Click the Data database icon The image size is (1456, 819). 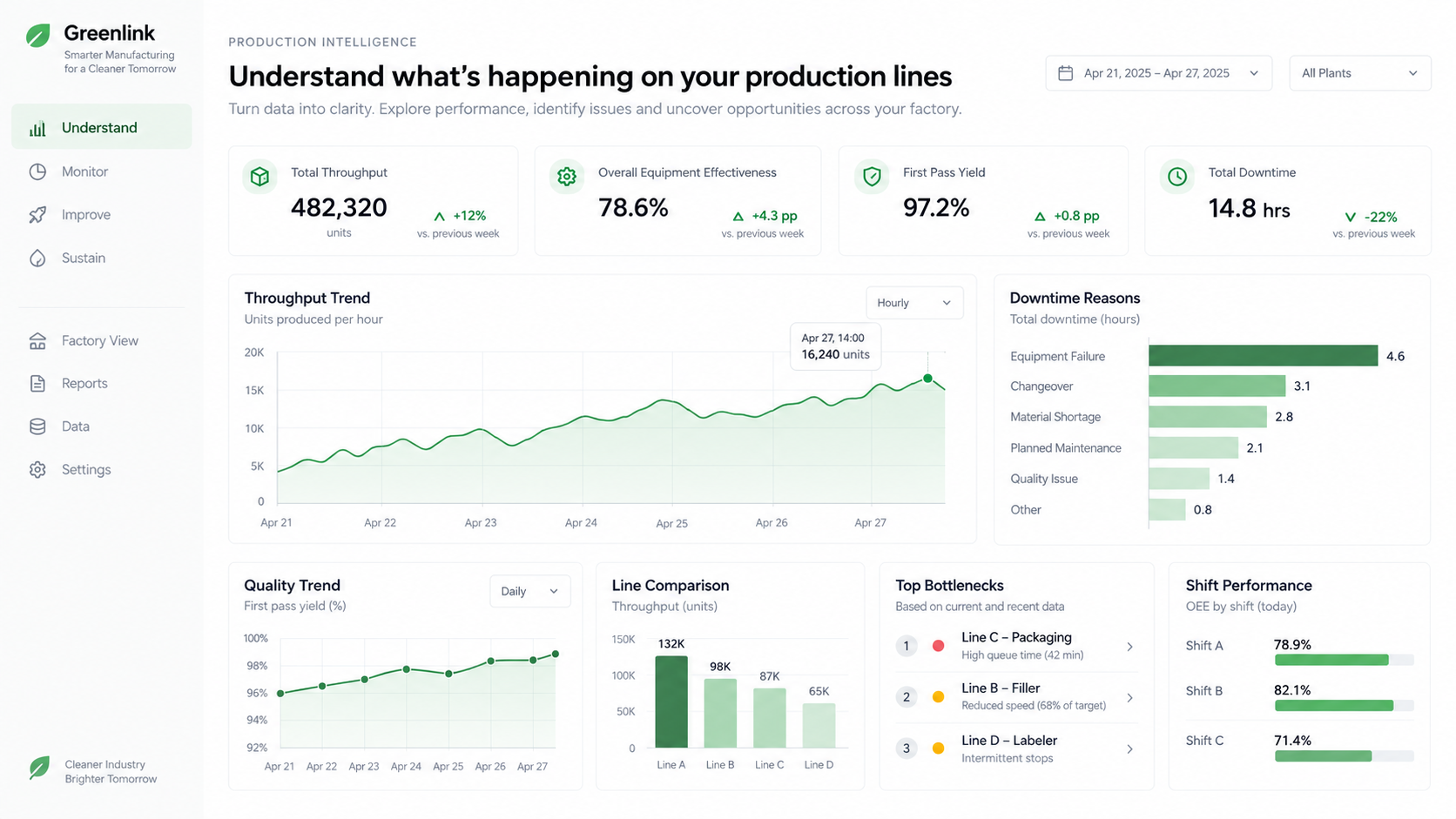[x=37, y=426]
